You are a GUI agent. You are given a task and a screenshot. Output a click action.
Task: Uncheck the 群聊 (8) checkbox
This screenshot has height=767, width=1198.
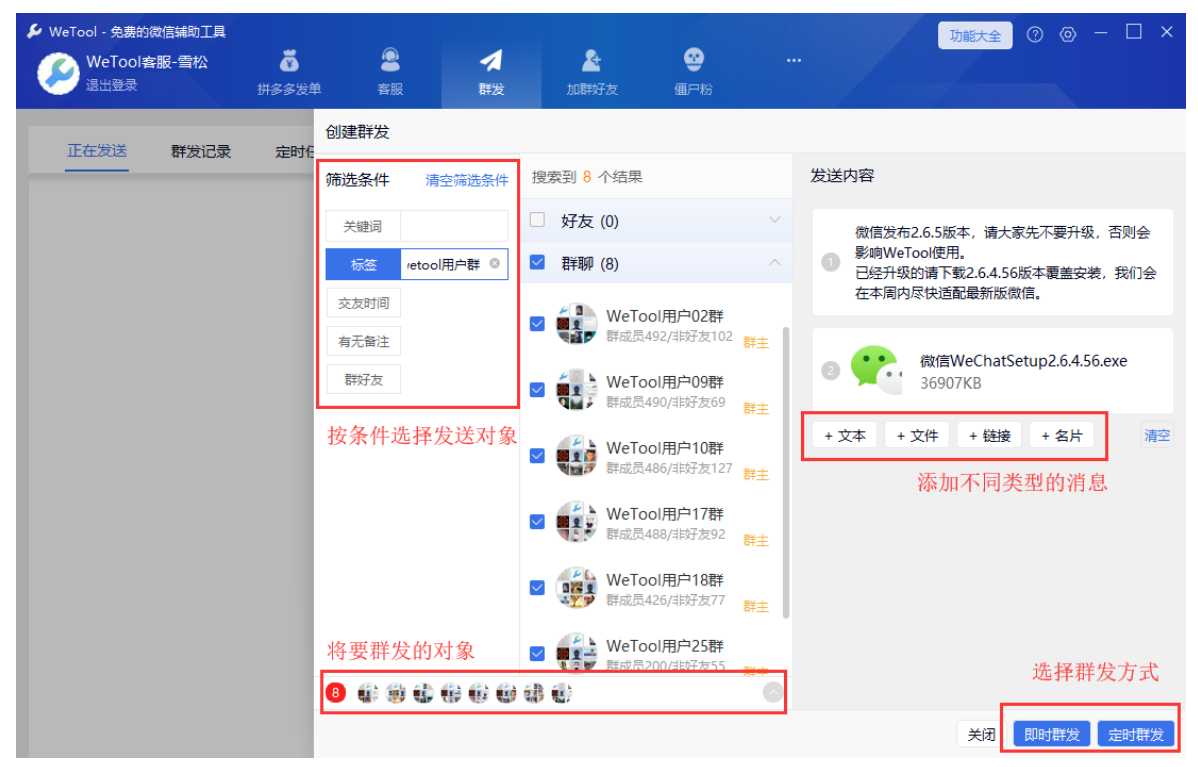point(537,263)
